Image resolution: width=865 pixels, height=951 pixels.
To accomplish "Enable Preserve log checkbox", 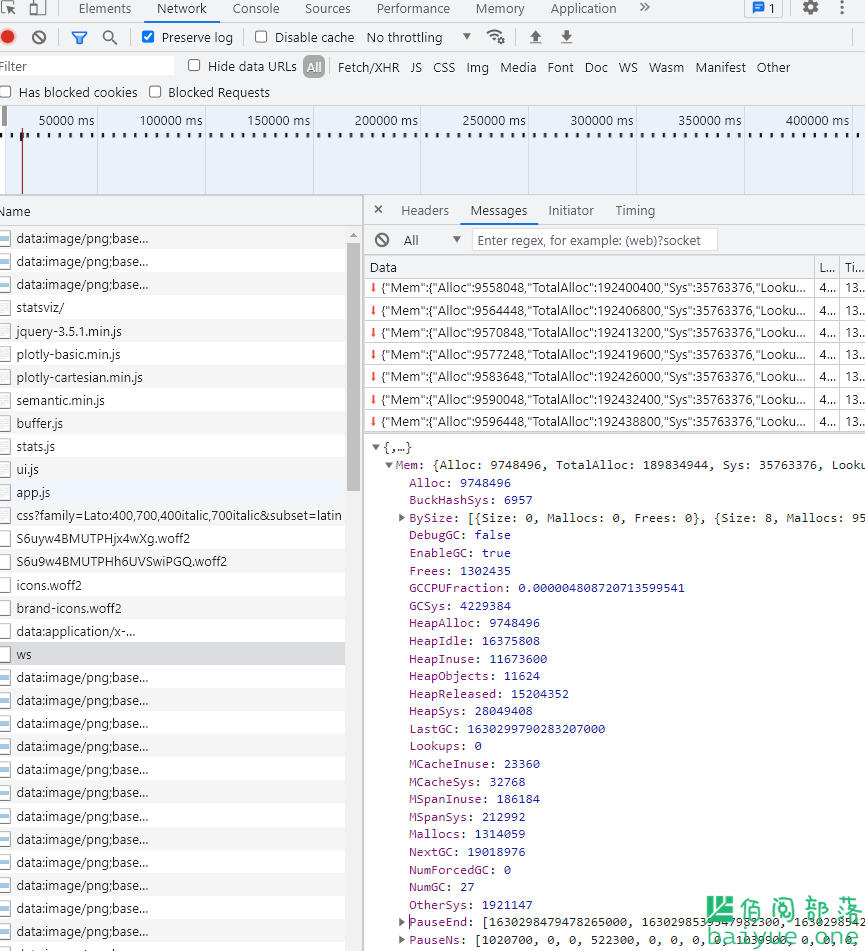I will pos(147,37).
